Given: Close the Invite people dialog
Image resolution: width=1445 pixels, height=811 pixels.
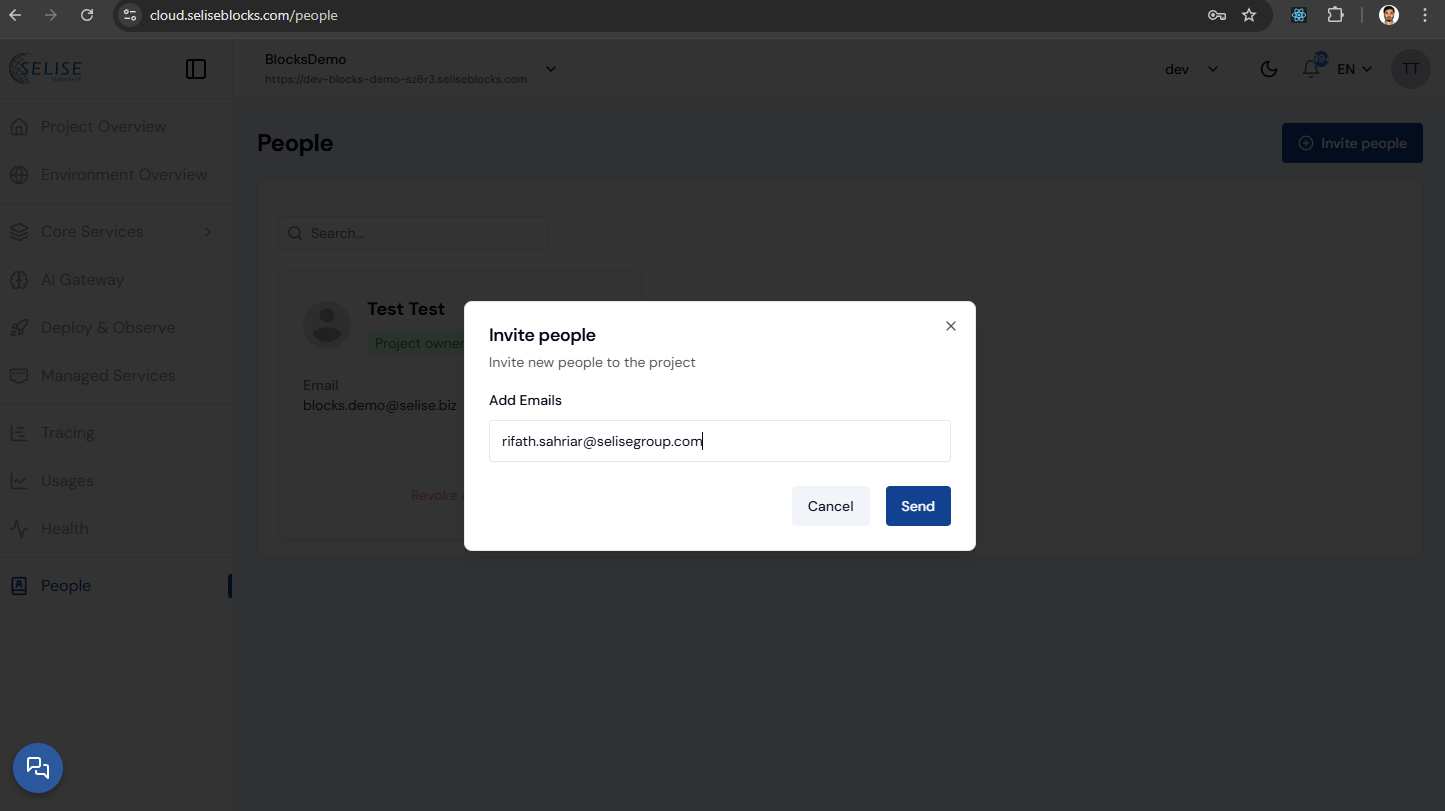Looking at the screenshot, I should point(950,326).
